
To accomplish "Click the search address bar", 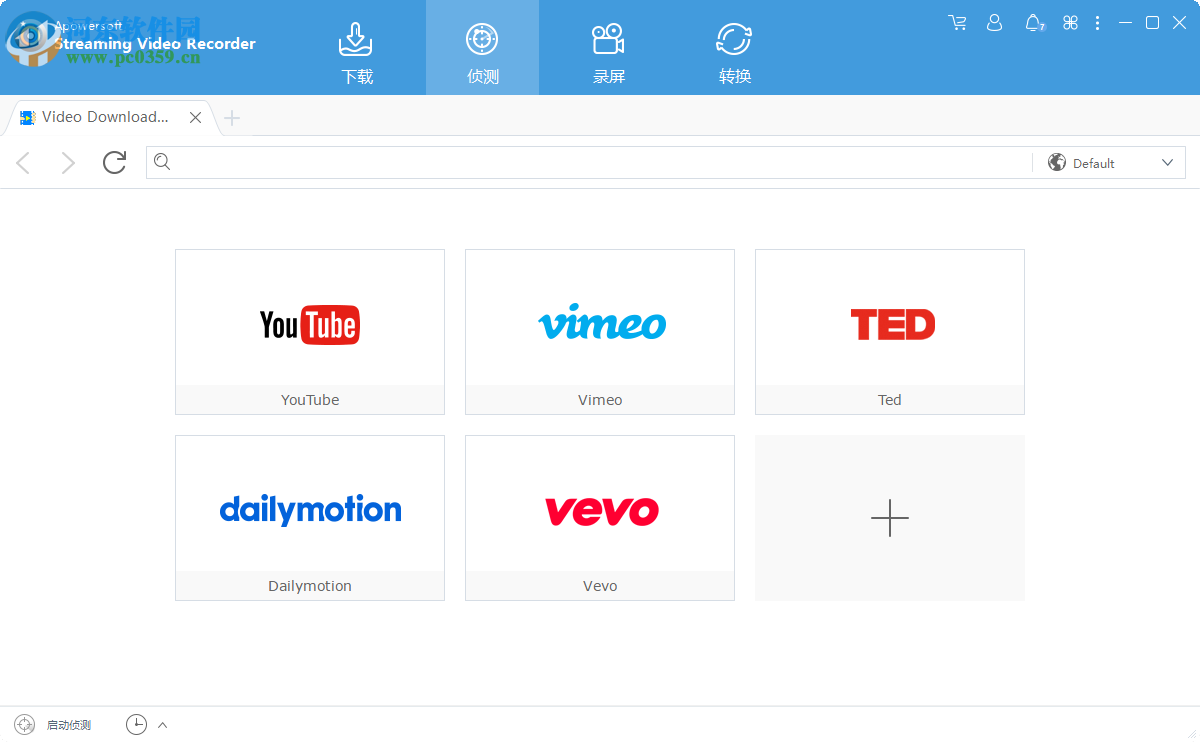I will (590, 162).
